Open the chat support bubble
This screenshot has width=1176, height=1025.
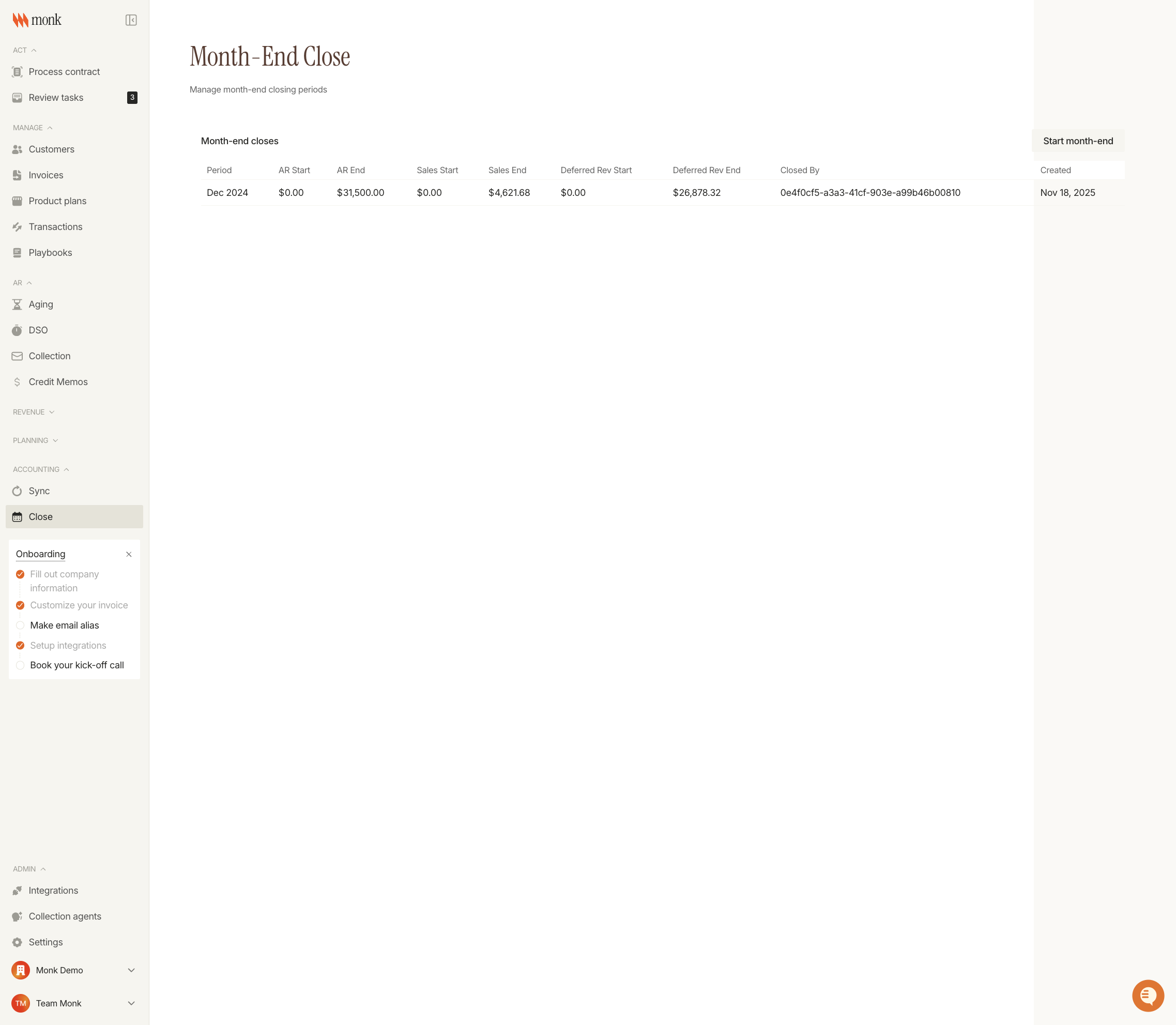point(1148,995)
